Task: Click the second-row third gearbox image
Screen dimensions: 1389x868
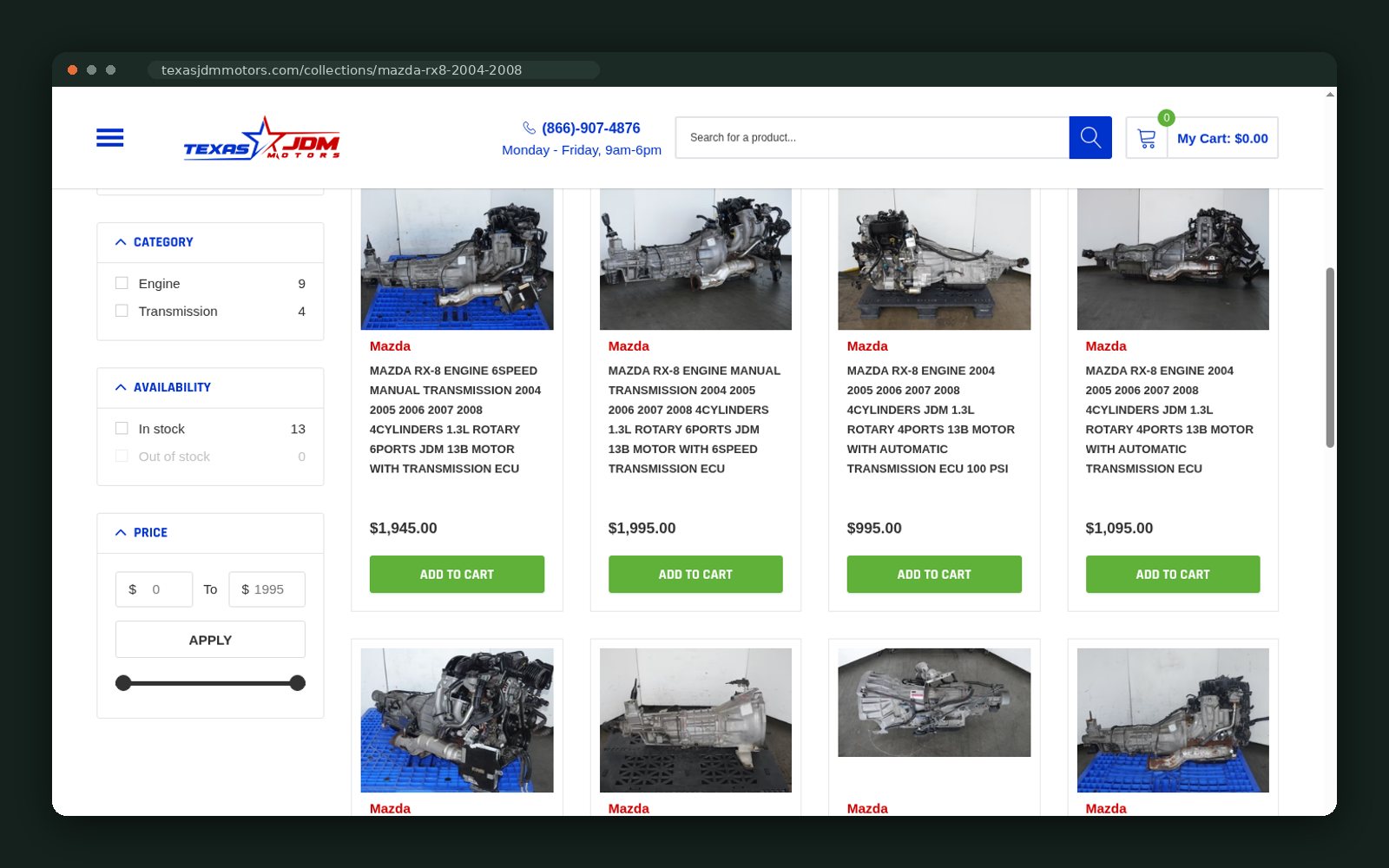Action: tap(934, 702)
